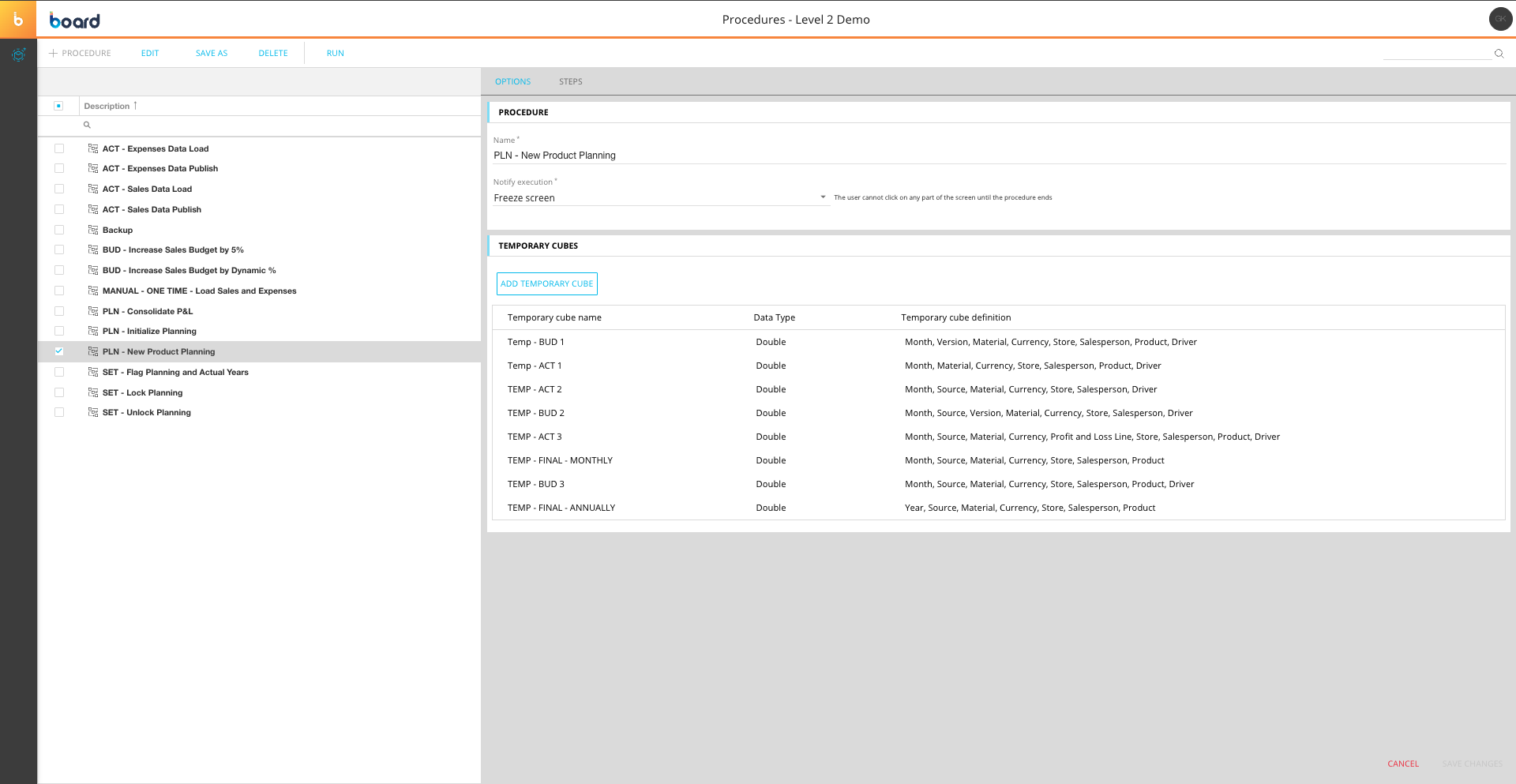Check the box for BUD - Increase Sales Budget by 5%

[x=59, y=249]
